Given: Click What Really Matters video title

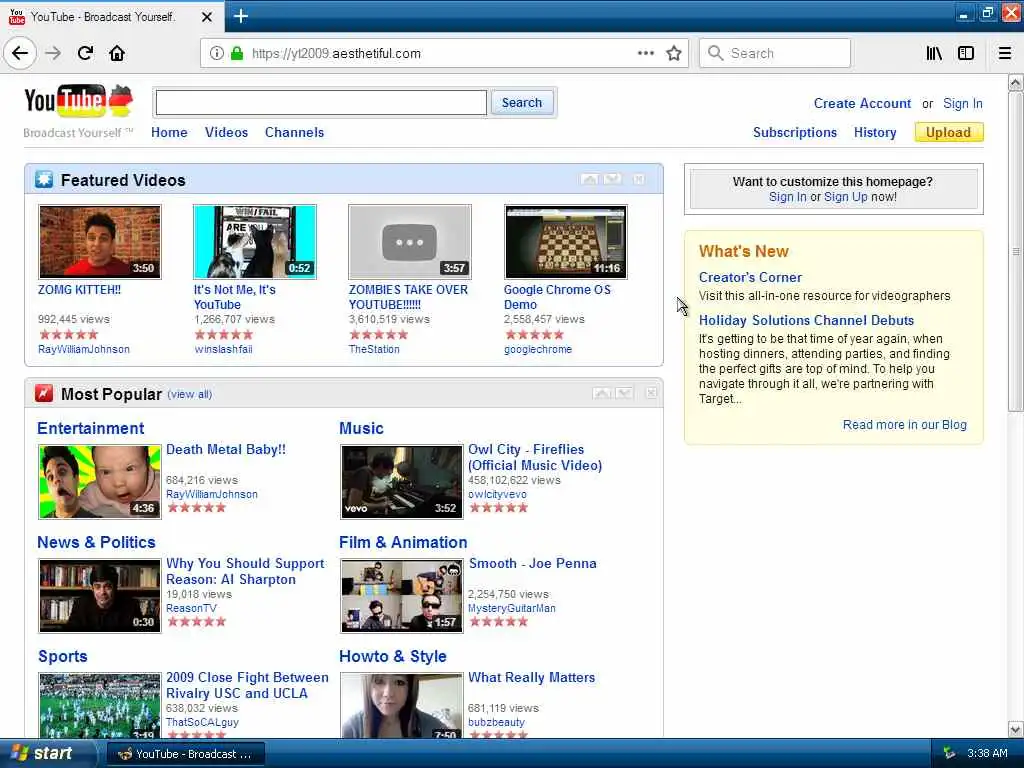Looking at the screenshot, I should pos(532,677).
